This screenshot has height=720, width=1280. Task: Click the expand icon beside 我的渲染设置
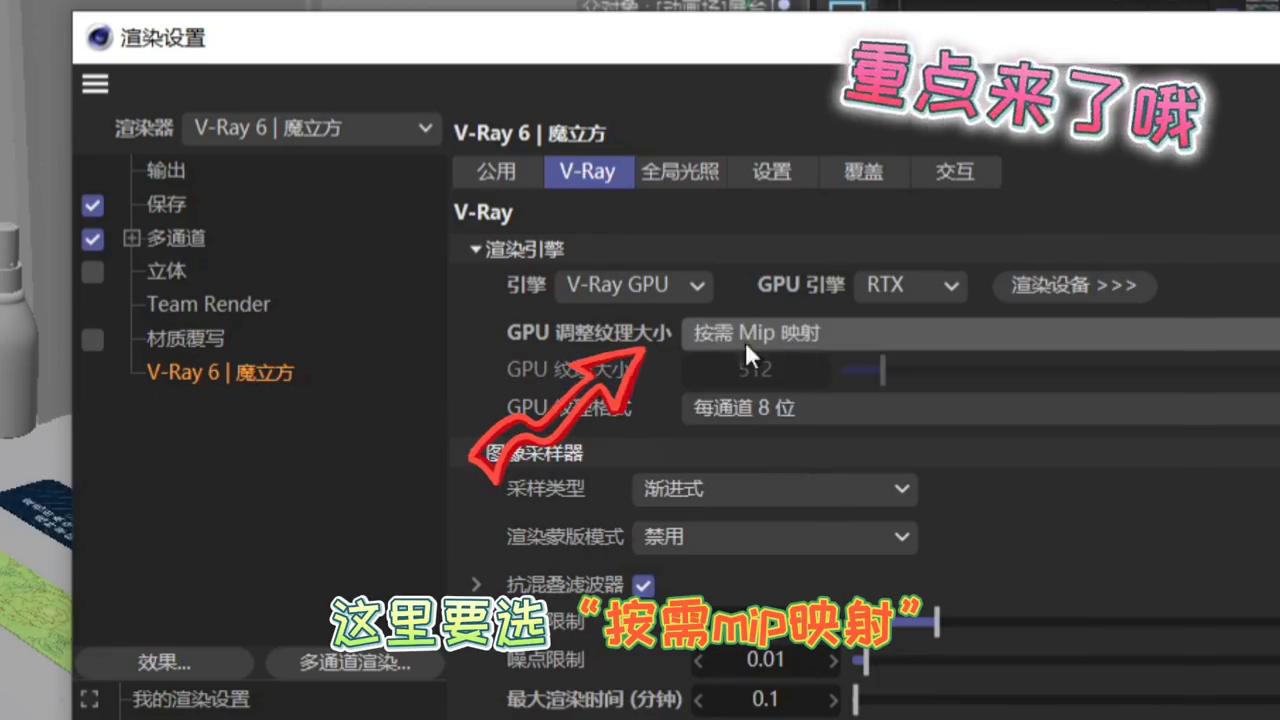click(89, 699)
